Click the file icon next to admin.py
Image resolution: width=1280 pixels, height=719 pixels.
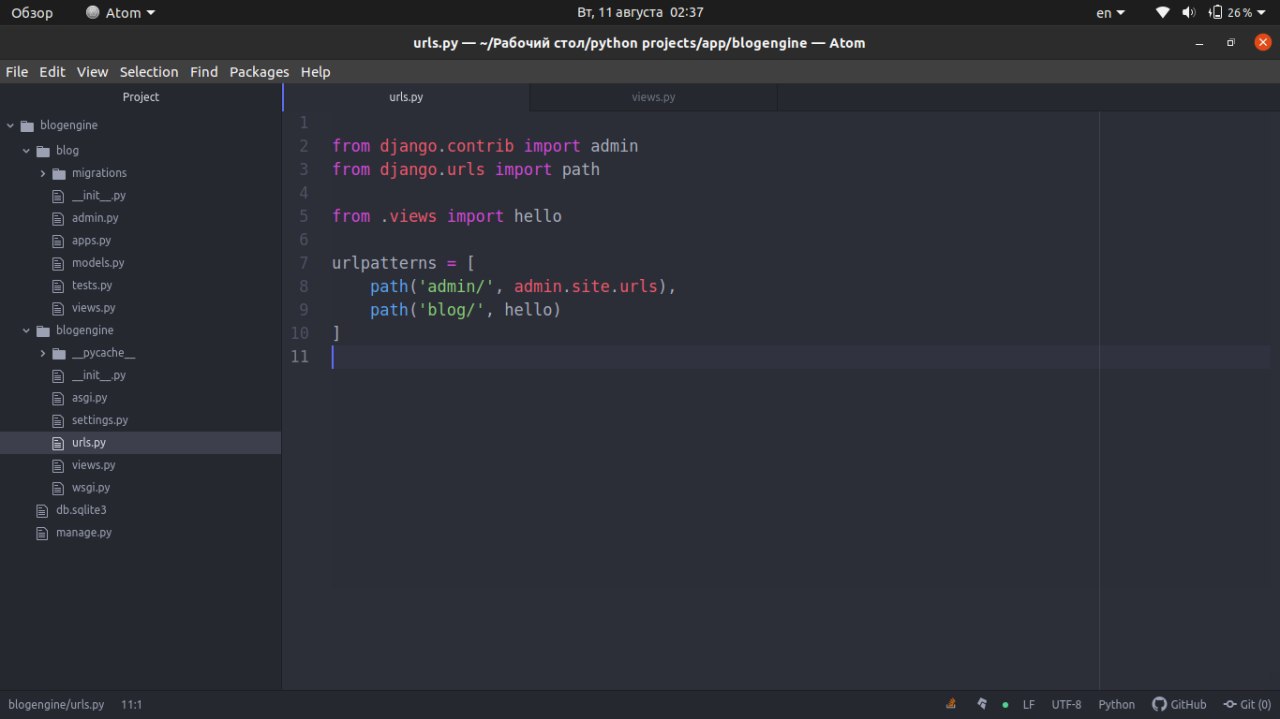click(58, 218)
